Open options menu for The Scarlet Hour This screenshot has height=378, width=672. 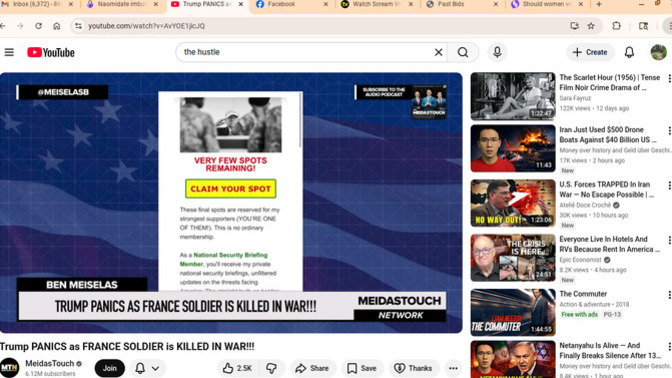click(x=669, y=78)
